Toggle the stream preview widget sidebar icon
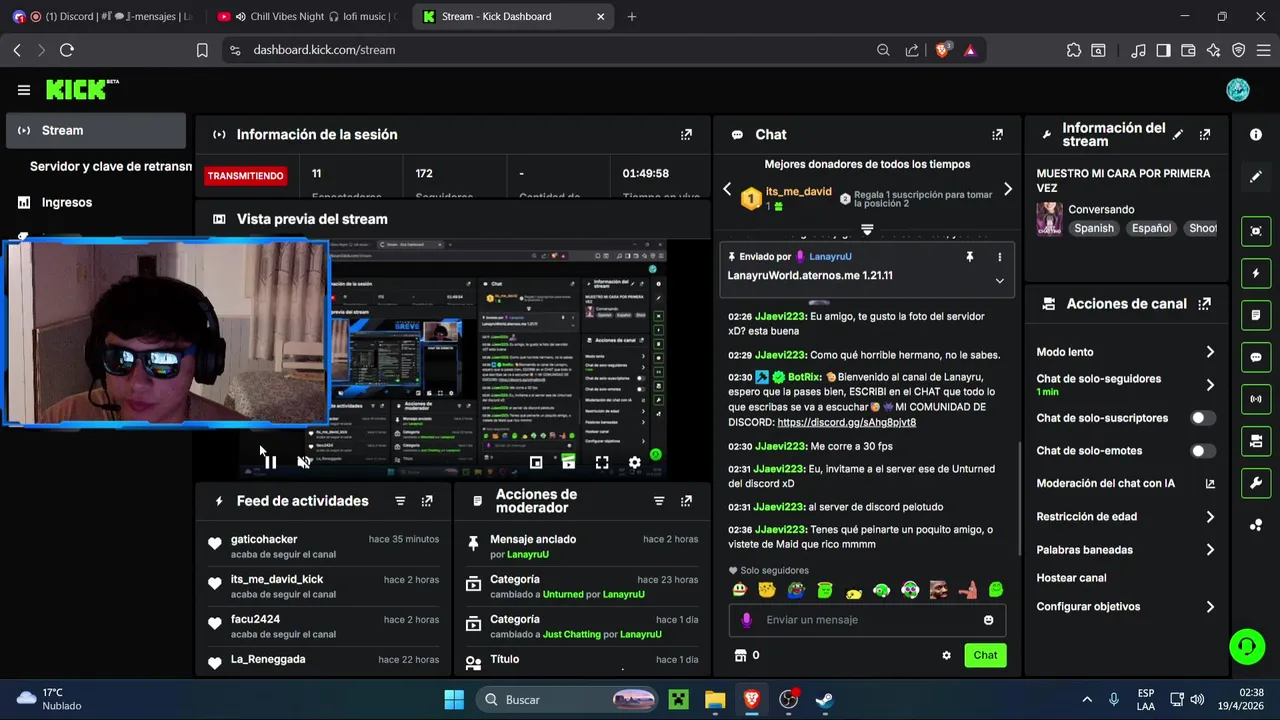This screenshot has width=1280, height=720. coord(1256,231)
